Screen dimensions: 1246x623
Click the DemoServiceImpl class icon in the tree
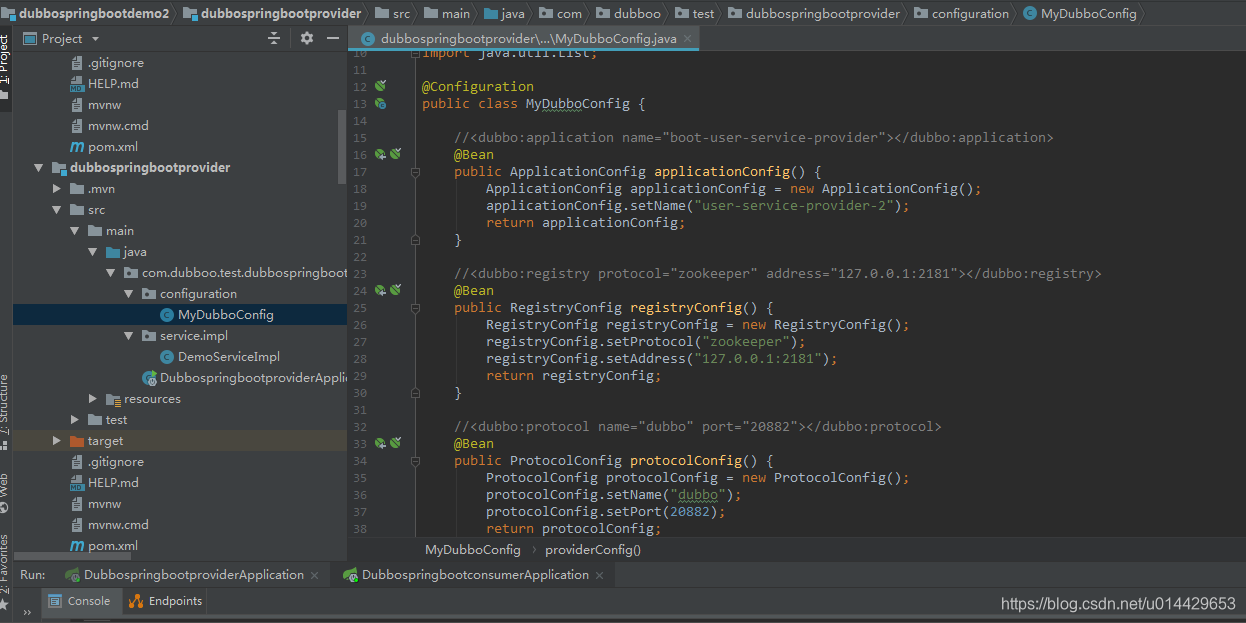tap(167, 357)
